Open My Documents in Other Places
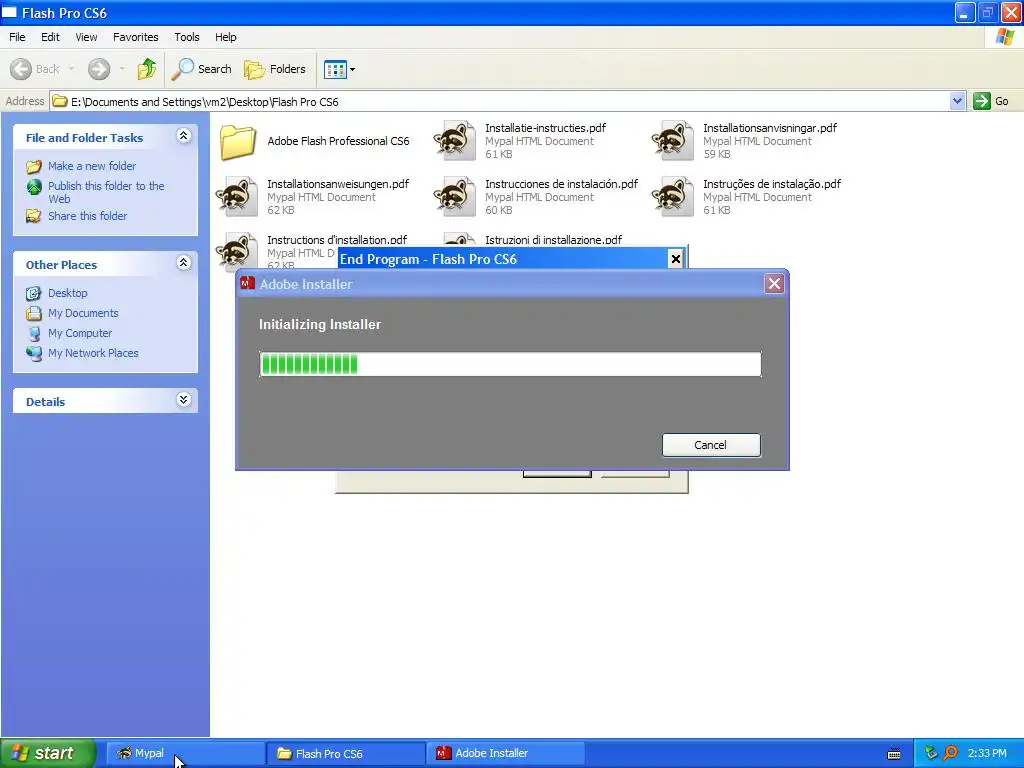Image resolution: width=1024 pixels, height=768 pixels. [83, 313]
